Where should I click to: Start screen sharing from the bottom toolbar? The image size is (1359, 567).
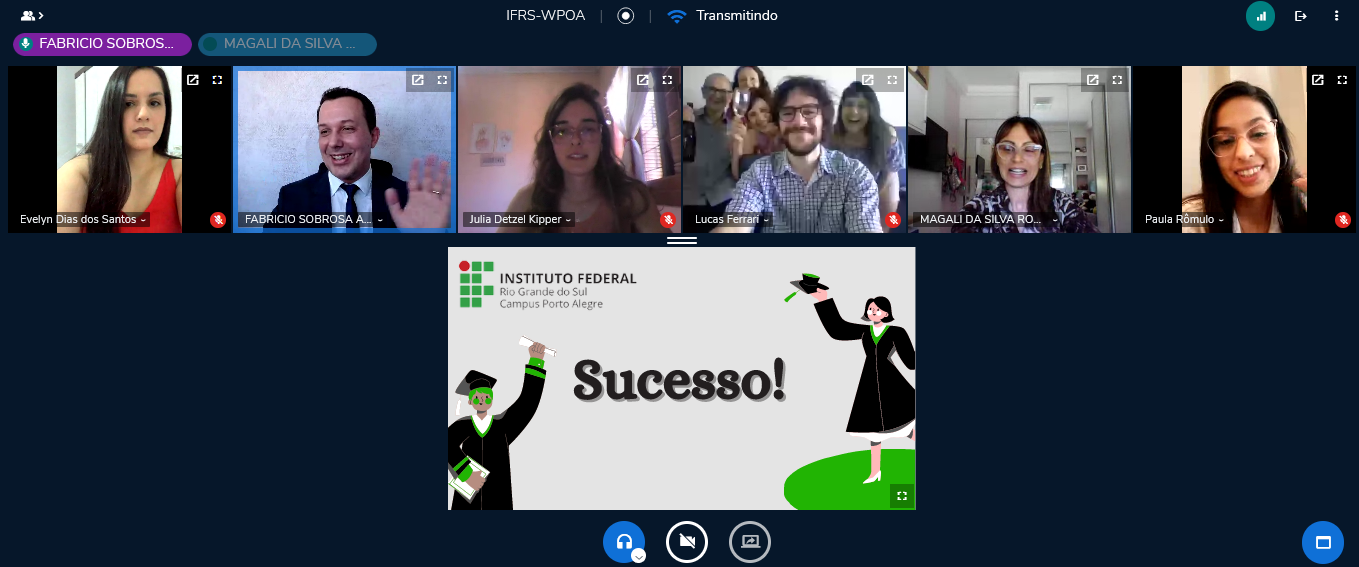(750, 542)
